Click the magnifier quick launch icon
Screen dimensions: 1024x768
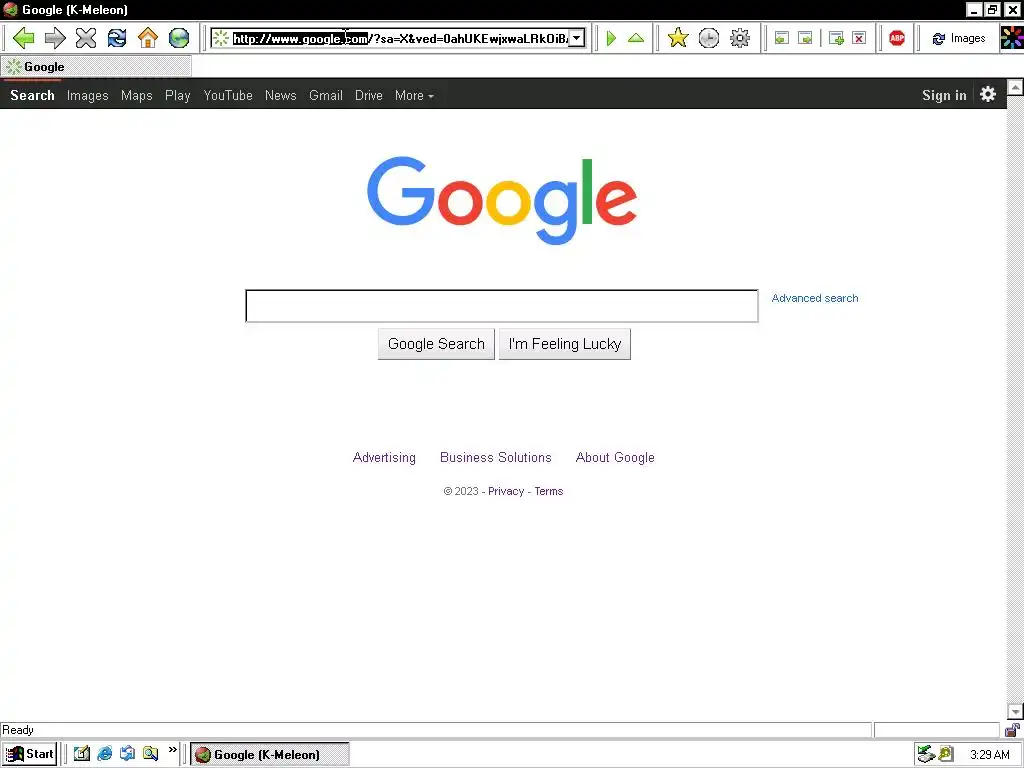150,754
